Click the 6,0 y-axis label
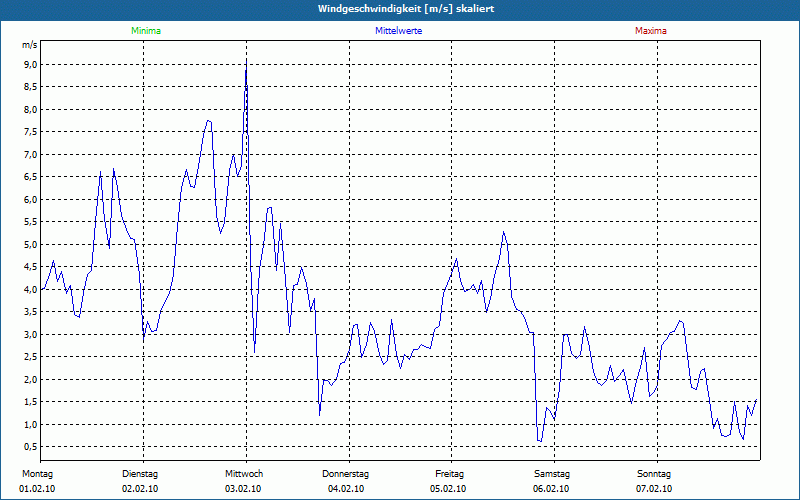This screenshot has width=800, height=500. [31, 199]
